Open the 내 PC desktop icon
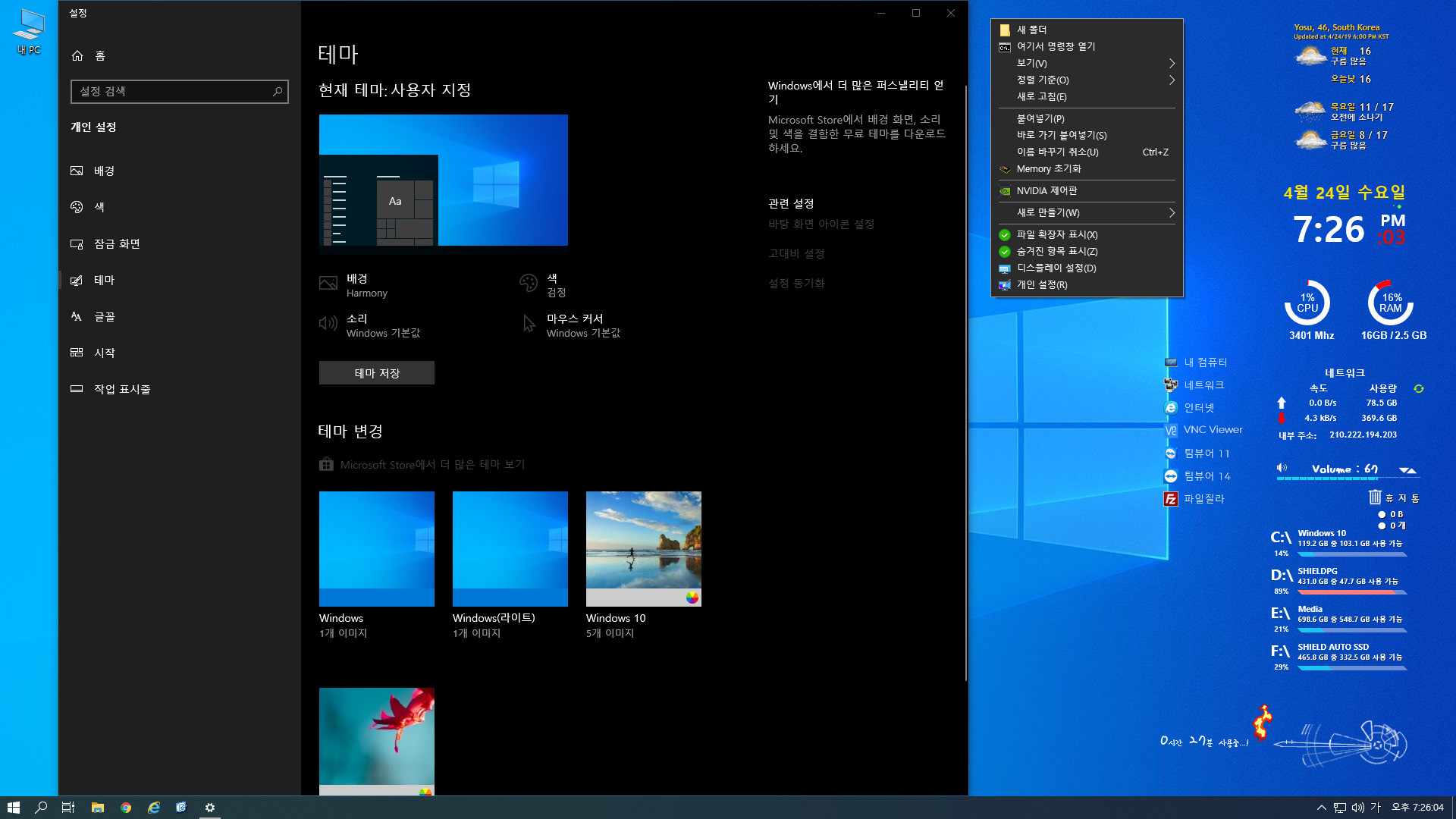 coord(29,31)
